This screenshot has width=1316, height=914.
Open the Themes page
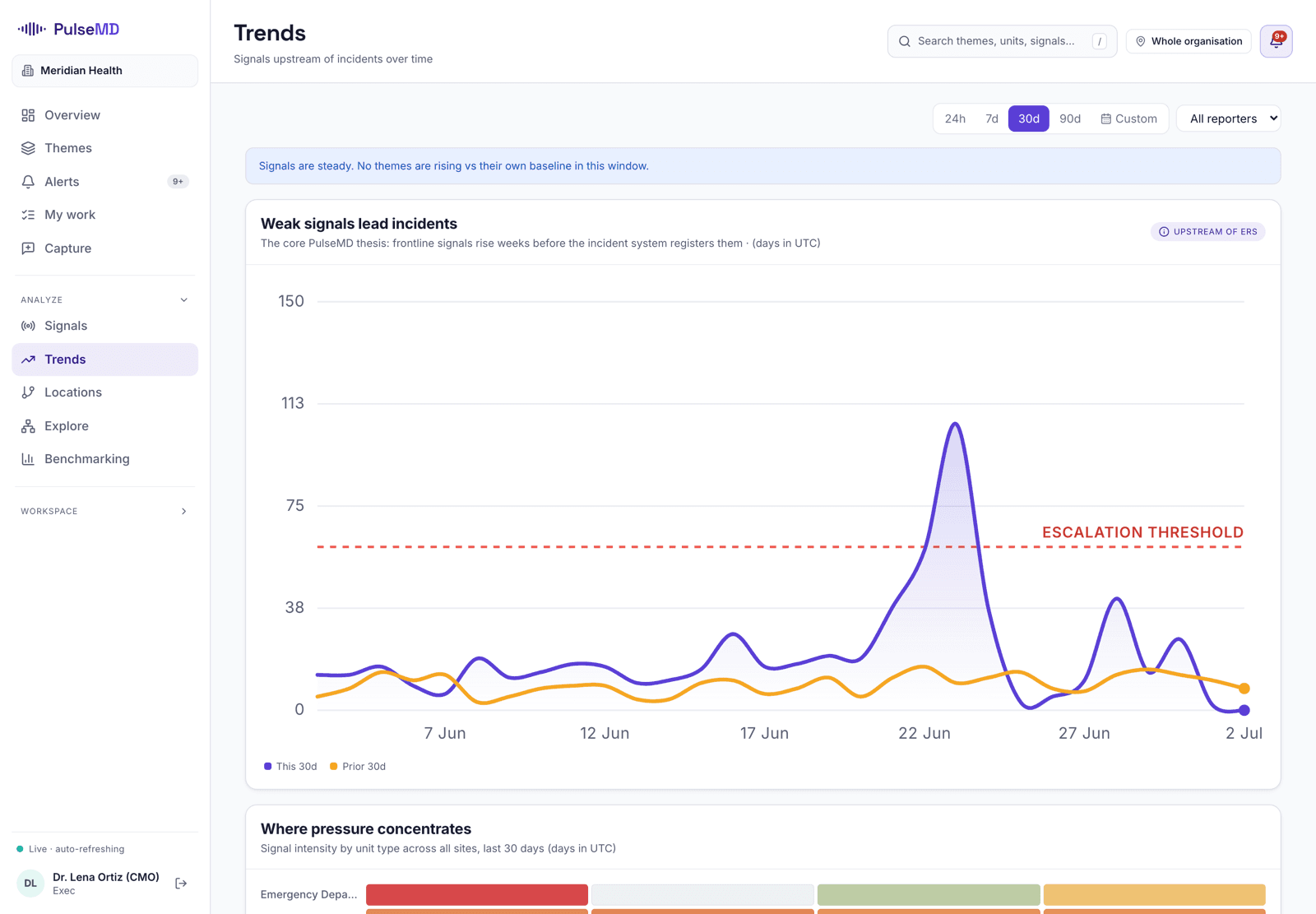(x=105, y=148)
